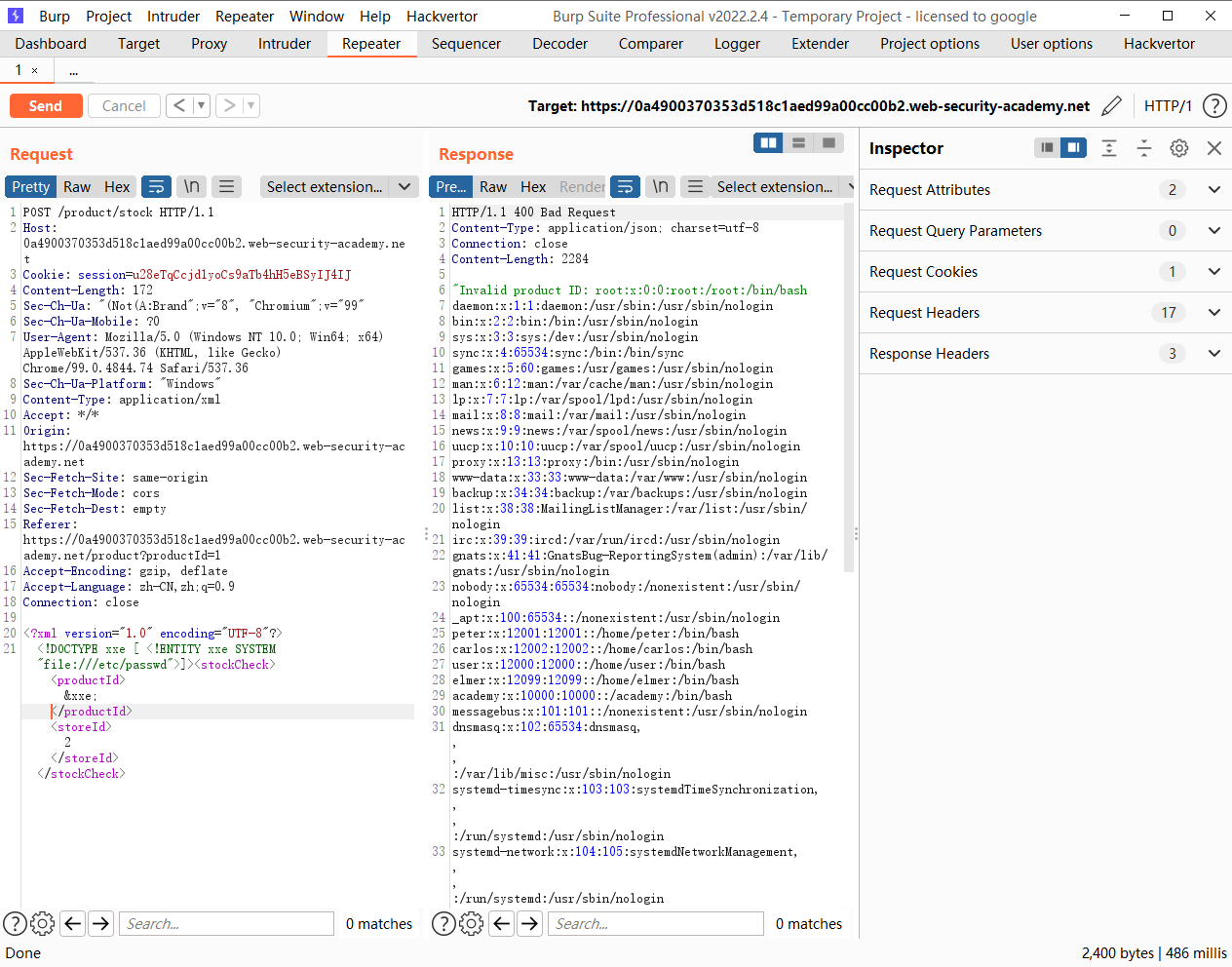The height and width of the screenshot is (967, 1232).
Task: Open request Select extension dropdown
Action: pyautogui.click(x=339, y=186)
